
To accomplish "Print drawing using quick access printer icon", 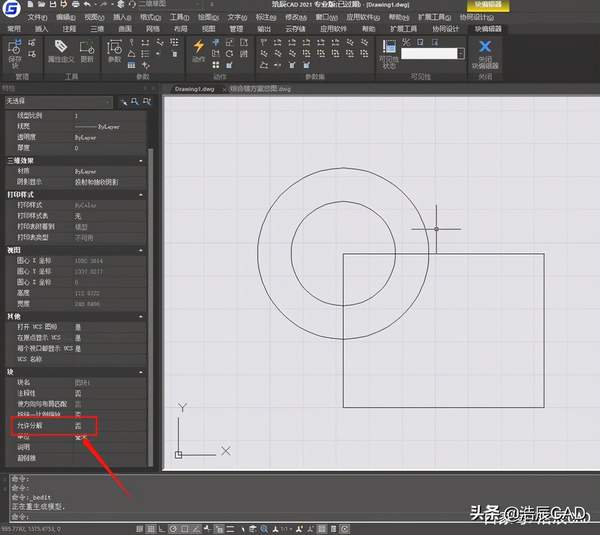I will 76,5.
